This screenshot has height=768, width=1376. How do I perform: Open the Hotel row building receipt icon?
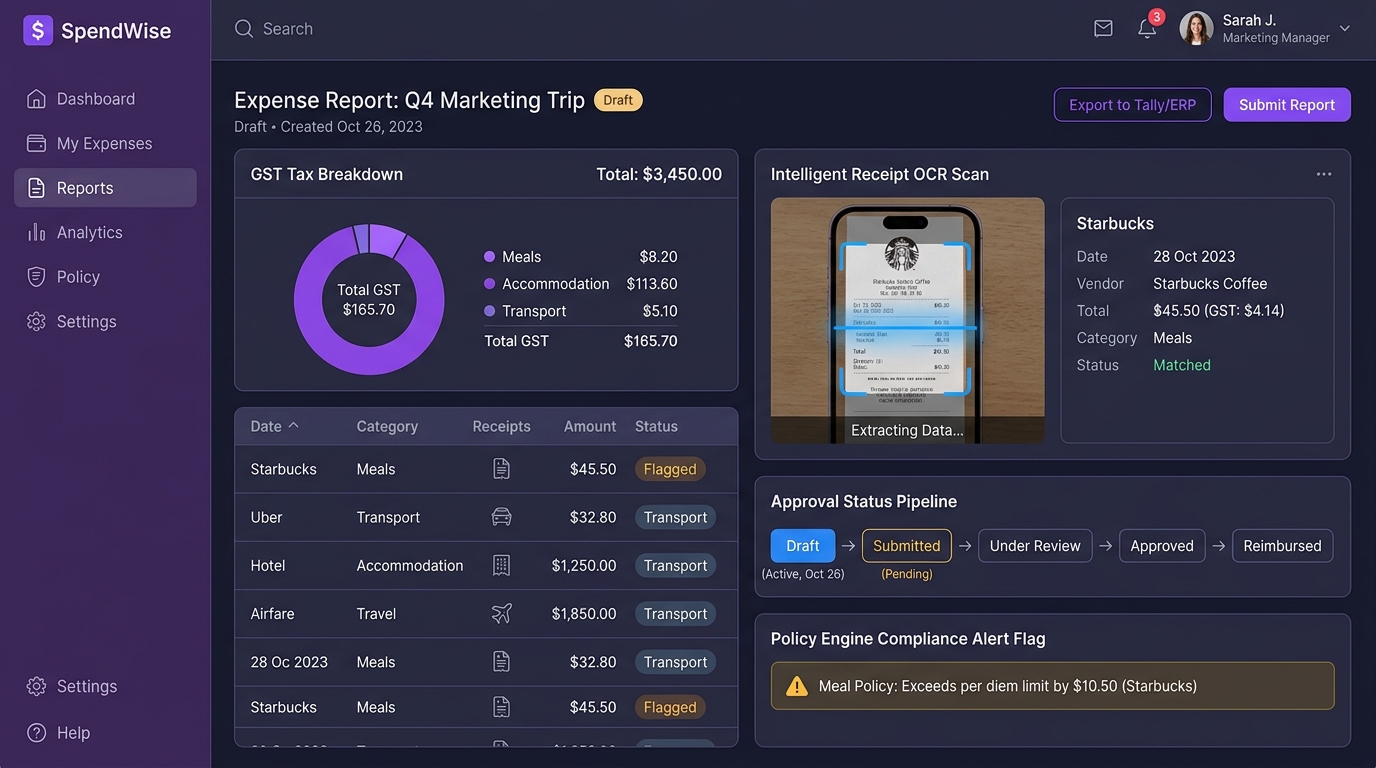pos(502,565)
